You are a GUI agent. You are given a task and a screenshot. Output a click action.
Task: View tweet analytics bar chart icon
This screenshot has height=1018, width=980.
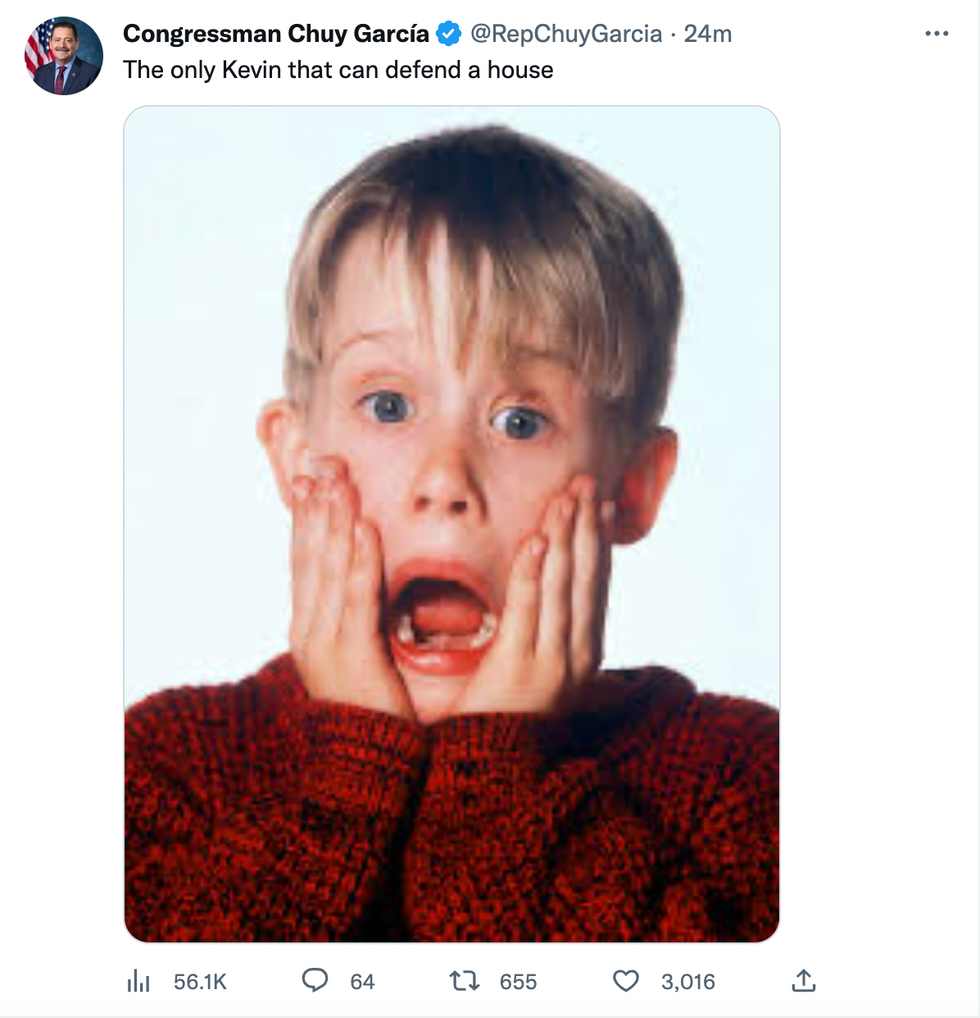click(x=138, y=982)
